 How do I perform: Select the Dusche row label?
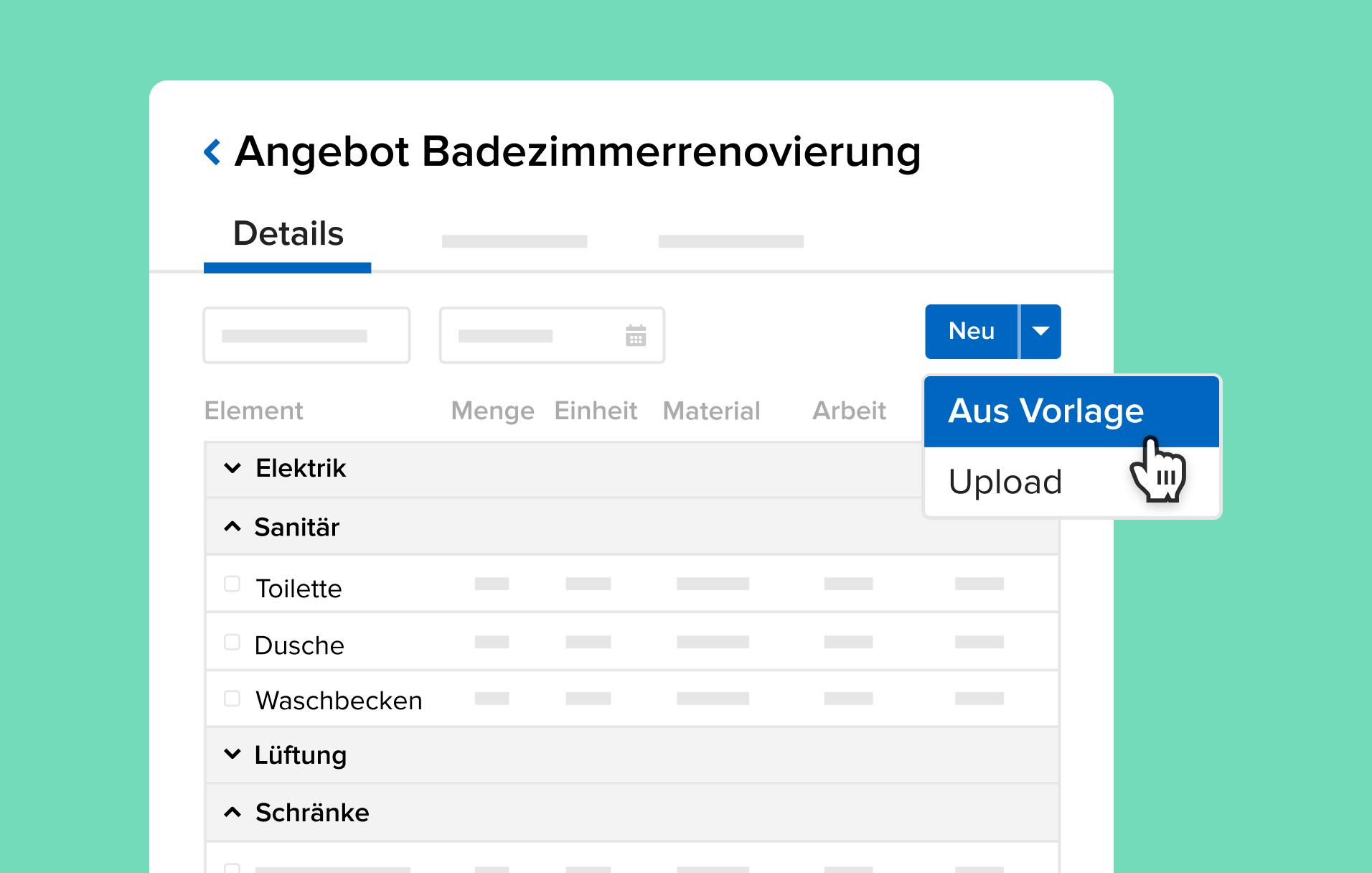click(x=299, y=645)
